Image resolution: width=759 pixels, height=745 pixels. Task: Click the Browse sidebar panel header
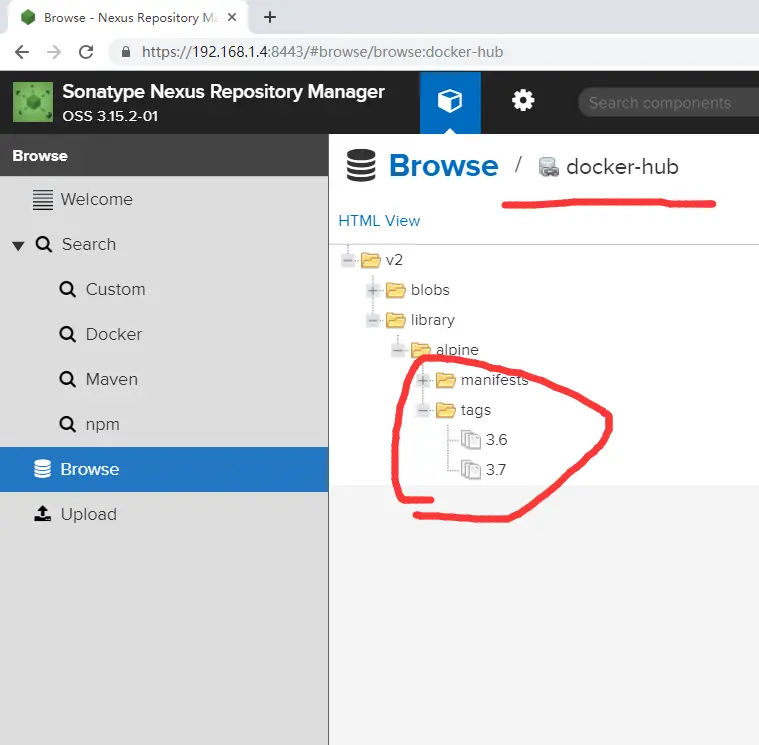coord(164,155)
